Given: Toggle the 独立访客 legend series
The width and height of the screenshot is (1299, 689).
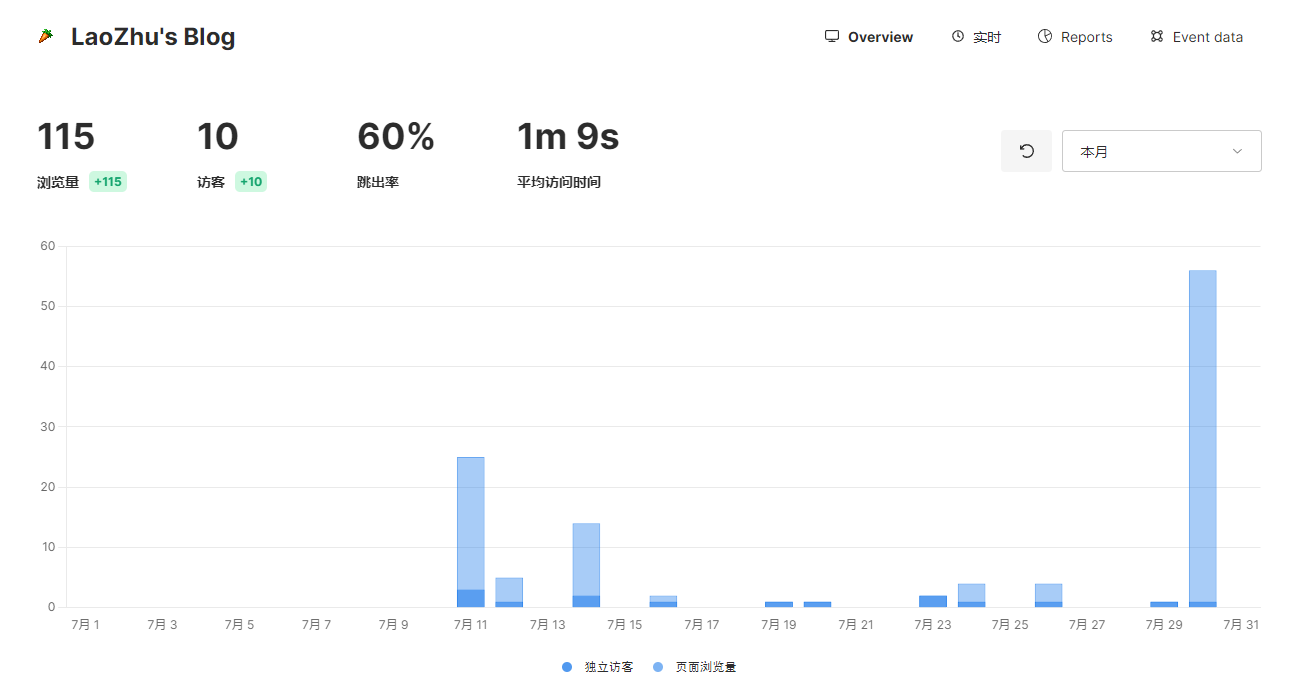Looking at the screenshot, I should coord(597,667).
